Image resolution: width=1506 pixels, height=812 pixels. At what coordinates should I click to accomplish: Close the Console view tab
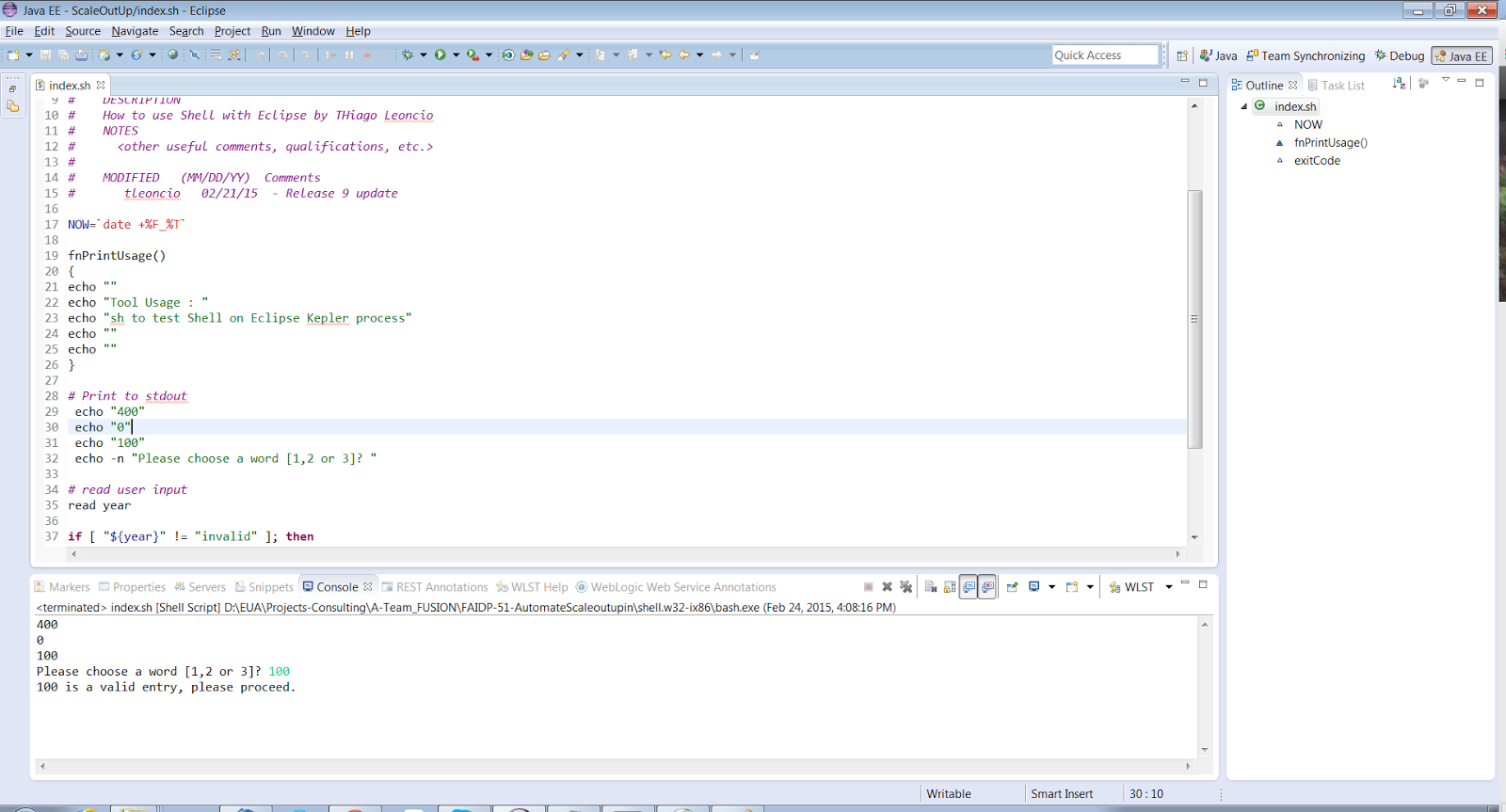368,586
